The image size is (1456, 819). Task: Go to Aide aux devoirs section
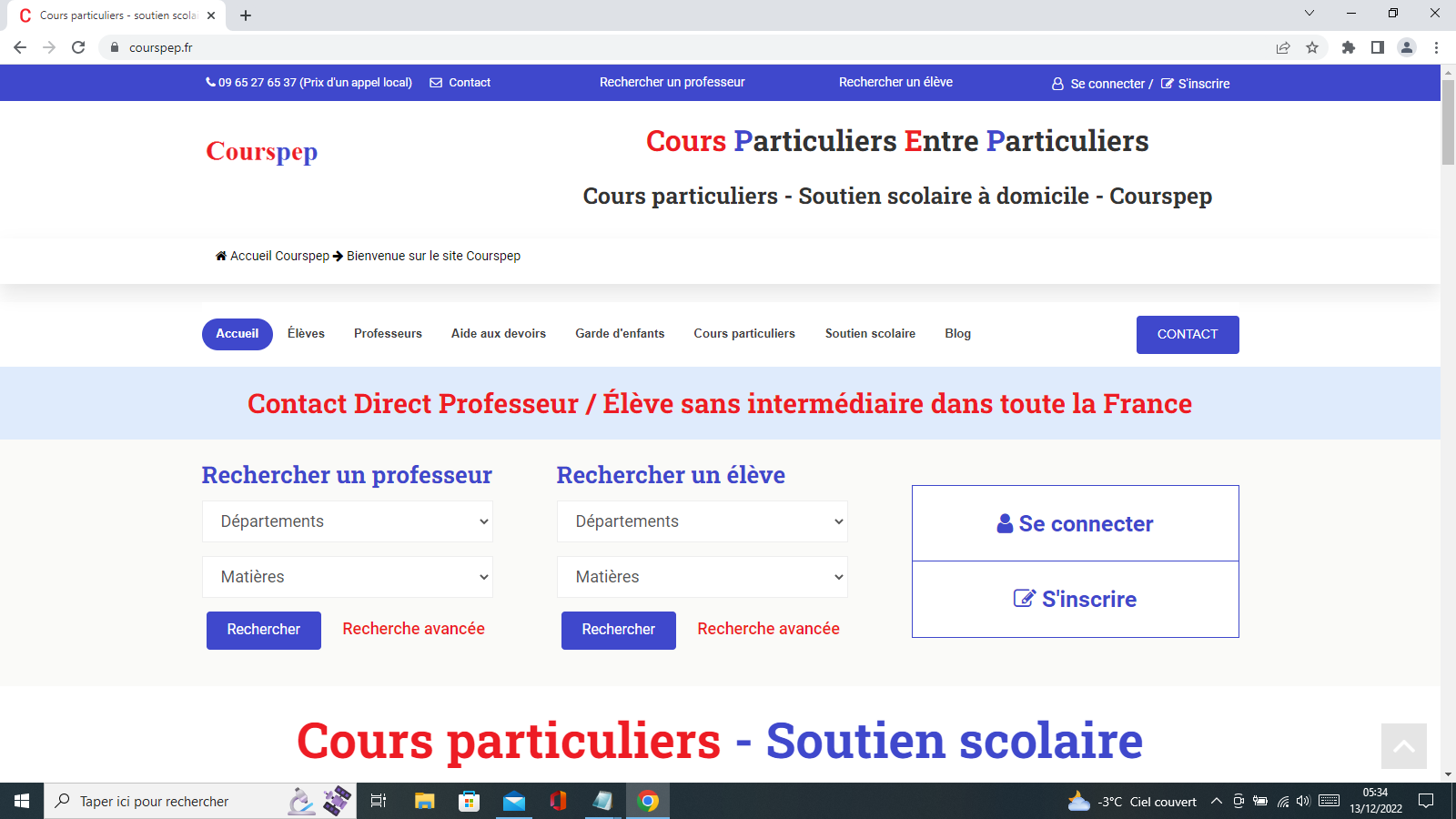(499, 334)
